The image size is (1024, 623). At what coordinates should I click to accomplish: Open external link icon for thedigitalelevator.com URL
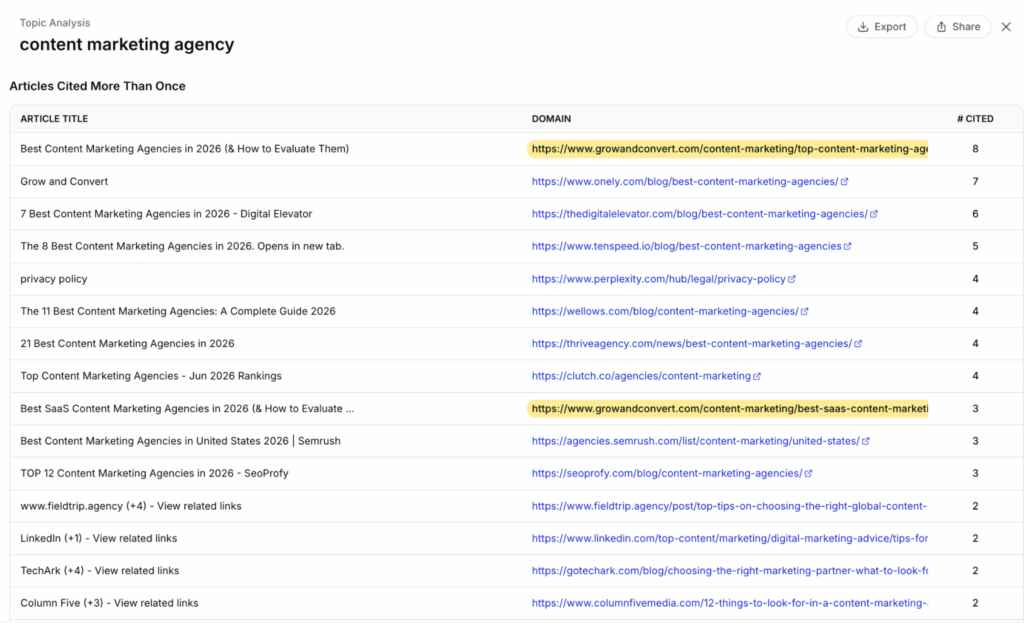(874, 214)
